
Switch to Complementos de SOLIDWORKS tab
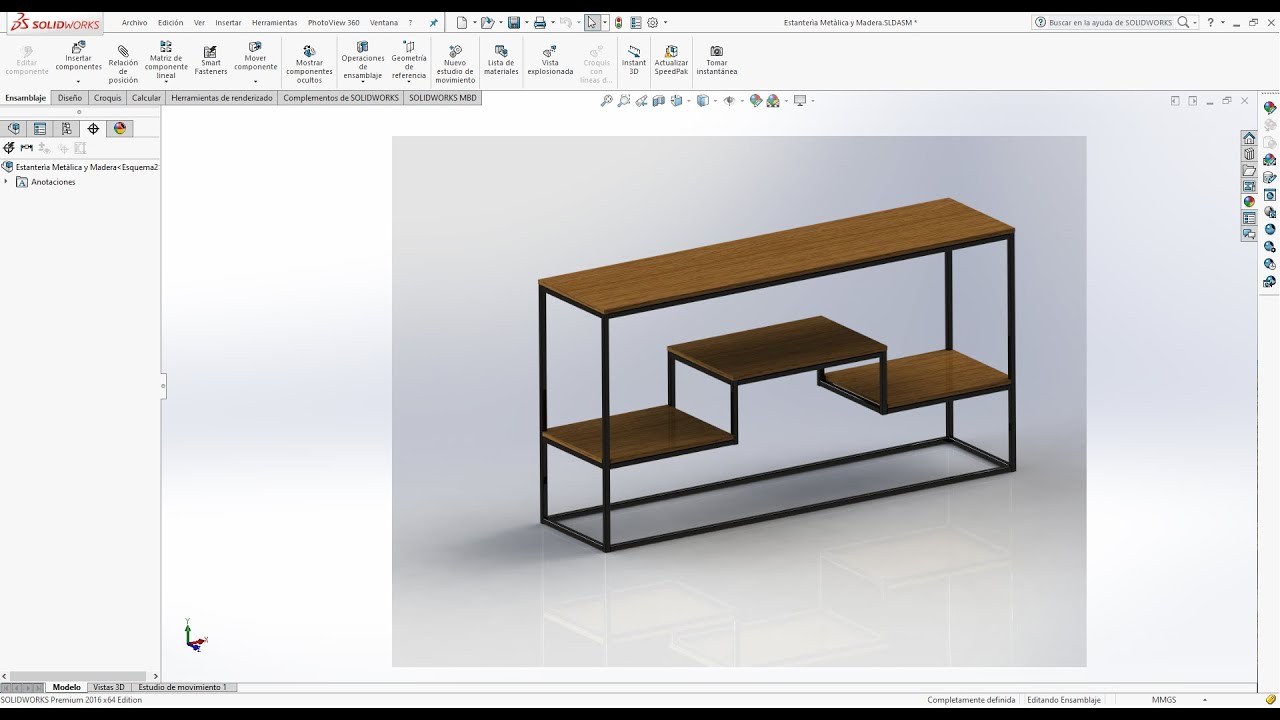(341, 98)
